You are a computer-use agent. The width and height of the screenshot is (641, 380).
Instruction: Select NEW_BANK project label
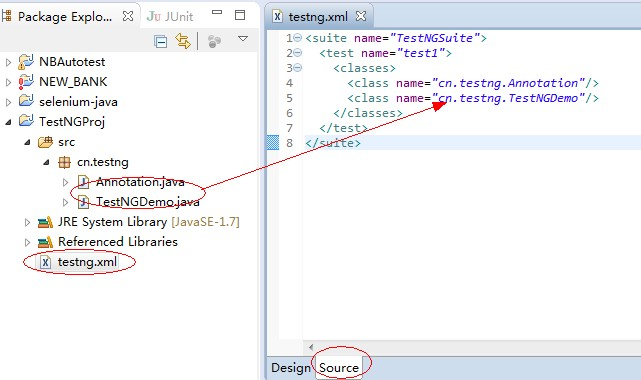[x=73, y=82]
